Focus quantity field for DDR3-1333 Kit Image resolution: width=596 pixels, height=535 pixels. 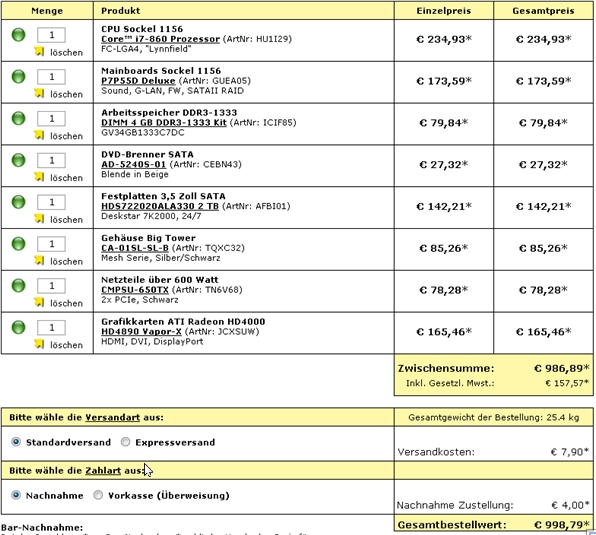pos(51,119)
